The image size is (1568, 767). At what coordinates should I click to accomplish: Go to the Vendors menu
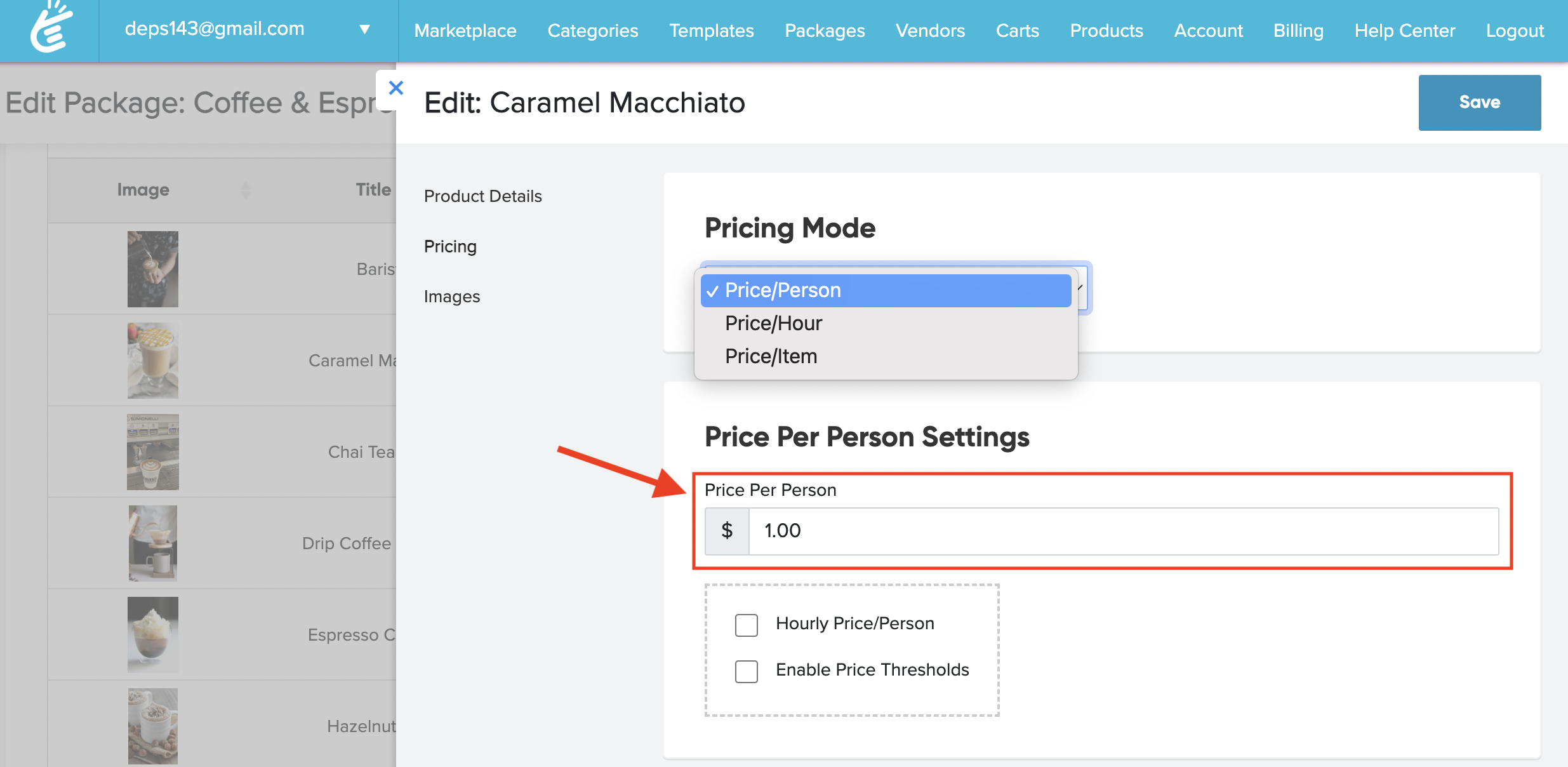pos(930,30)
